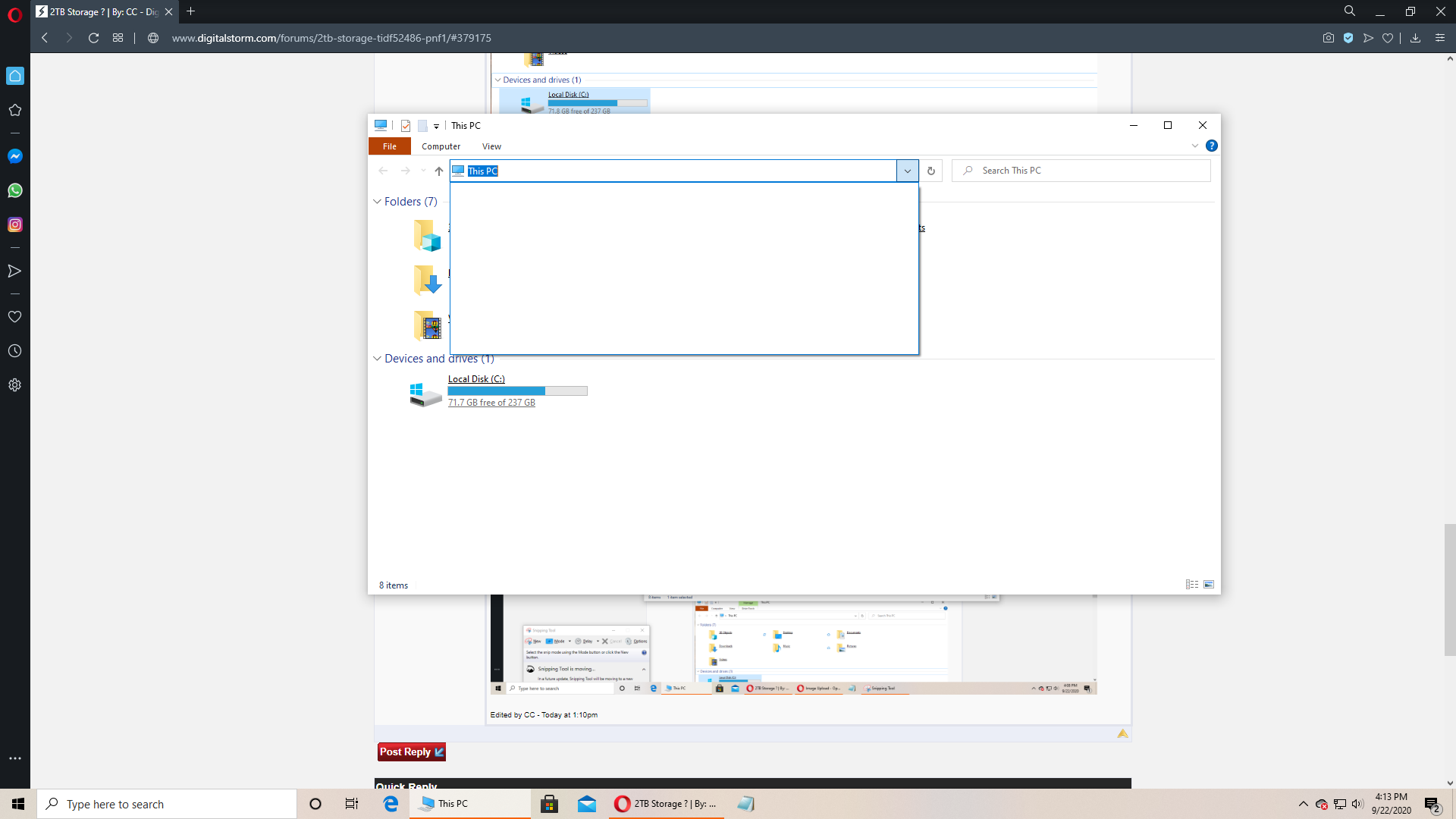Click the Post Reply button on the forum
Image resolution: width=1456 pixels, height=819 pixels.
click(x=411, y=752)
